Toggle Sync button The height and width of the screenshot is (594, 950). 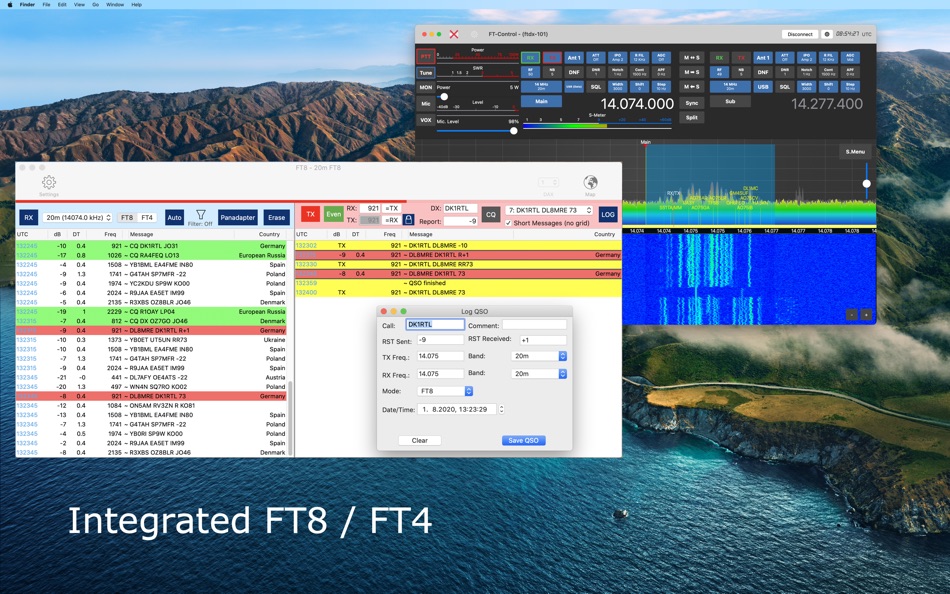pyautogui.click(x=691, y=103)
